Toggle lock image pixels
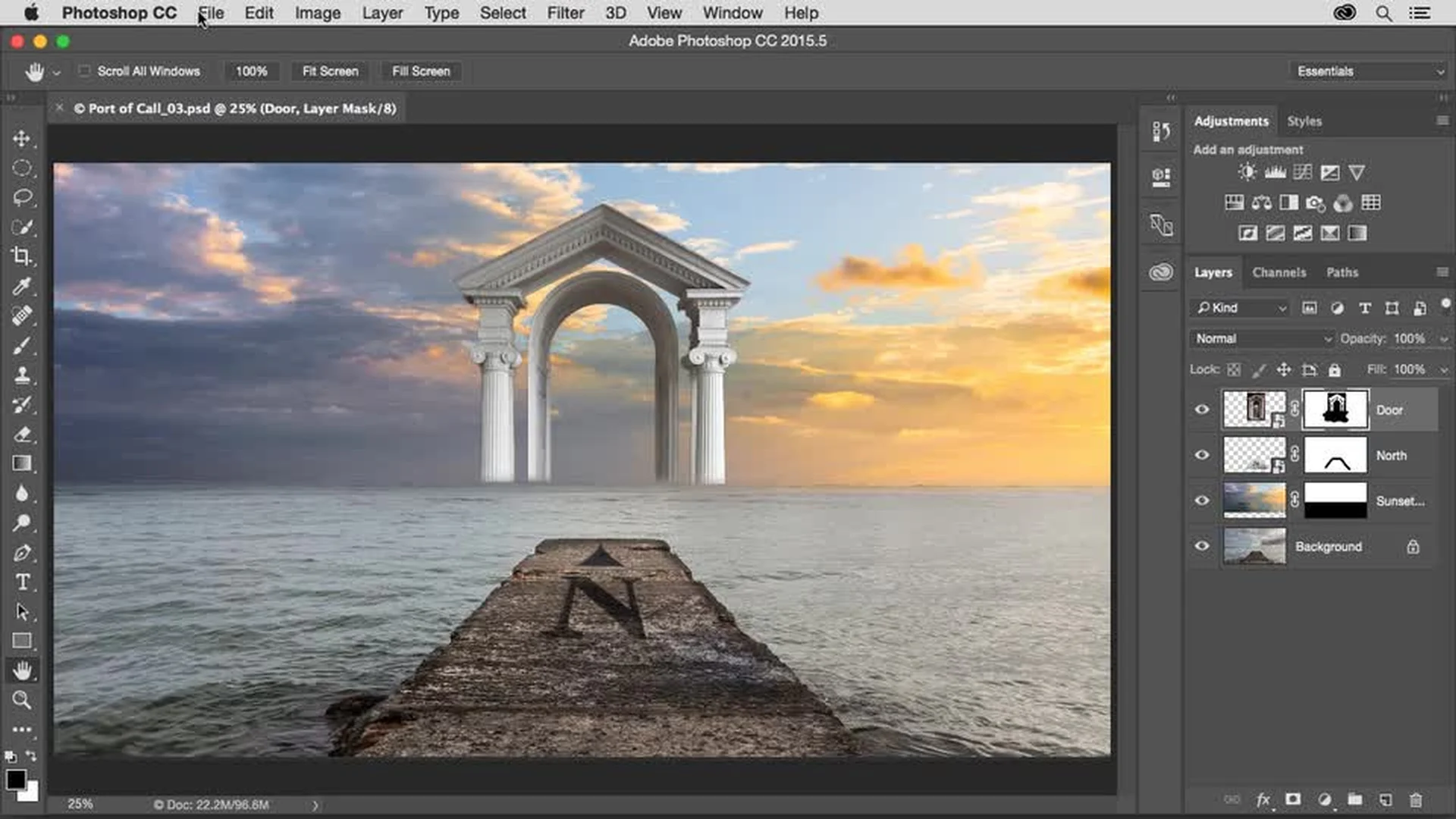Screen dimensions: 1456x819 coord(1259,369)
